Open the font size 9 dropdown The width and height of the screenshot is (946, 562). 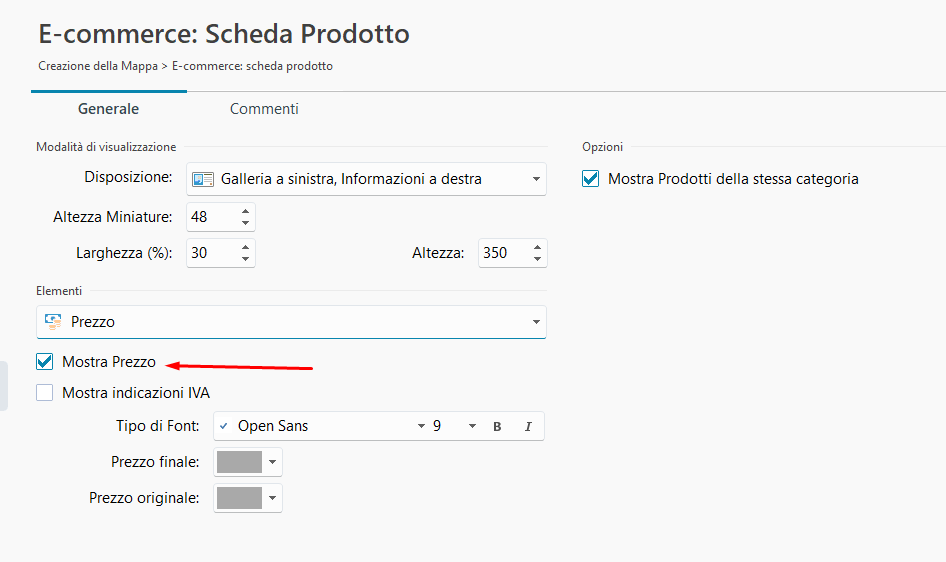point(472,427)
